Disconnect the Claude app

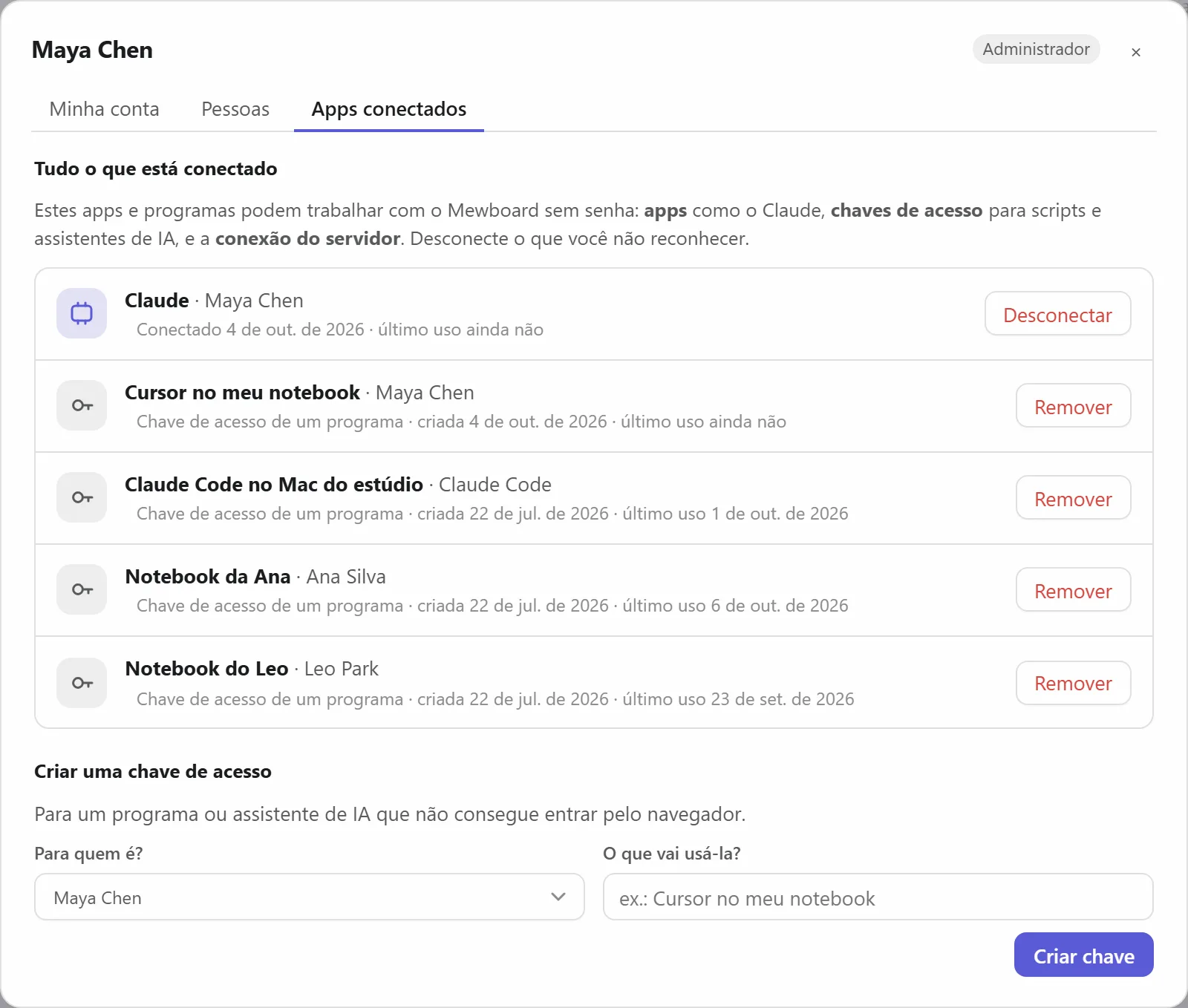tap(1057, 315)
